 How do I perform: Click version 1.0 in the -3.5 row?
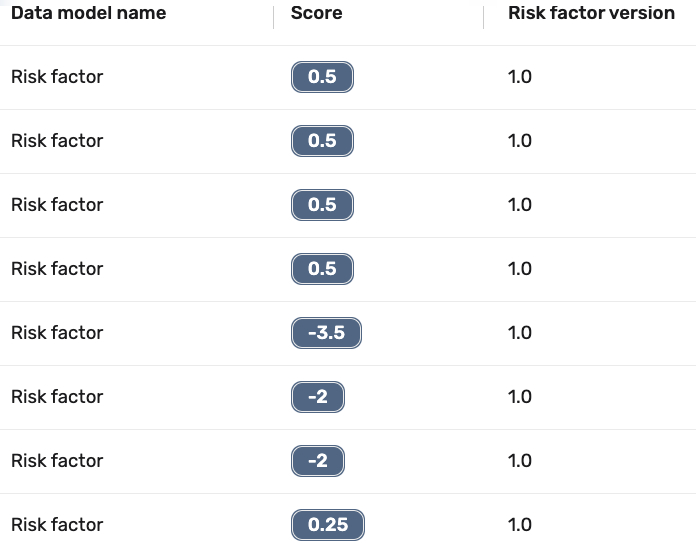520,333
